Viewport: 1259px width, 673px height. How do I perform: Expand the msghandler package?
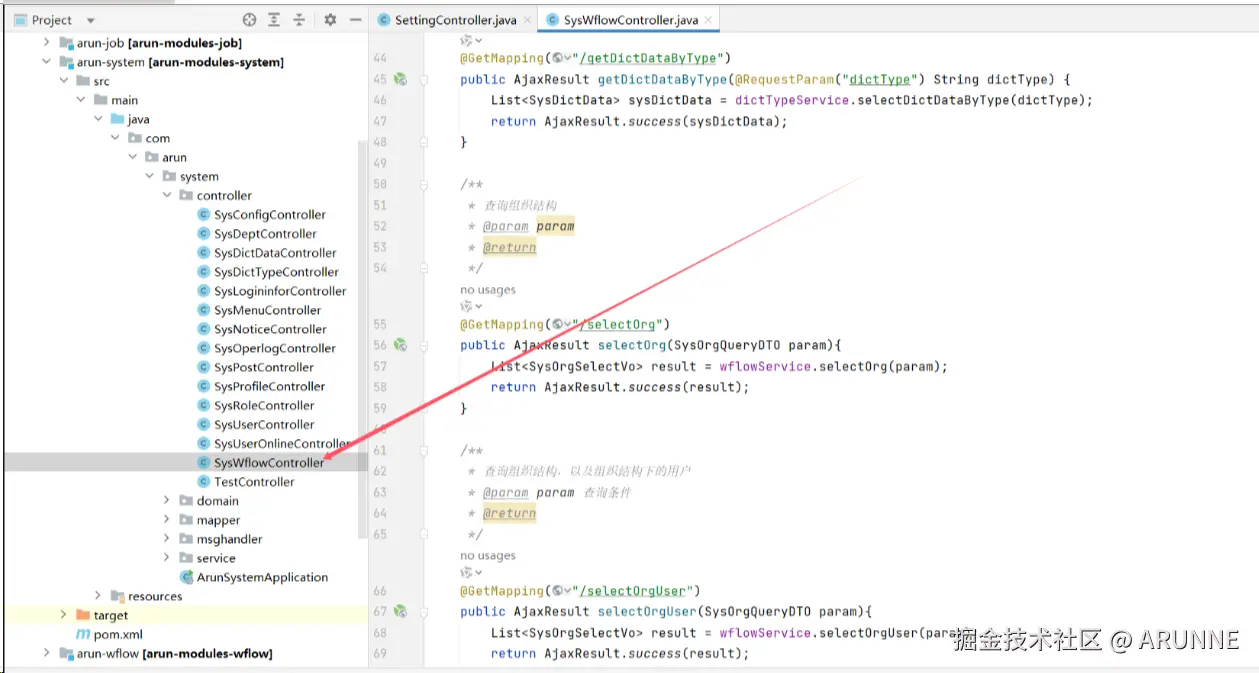167,539
